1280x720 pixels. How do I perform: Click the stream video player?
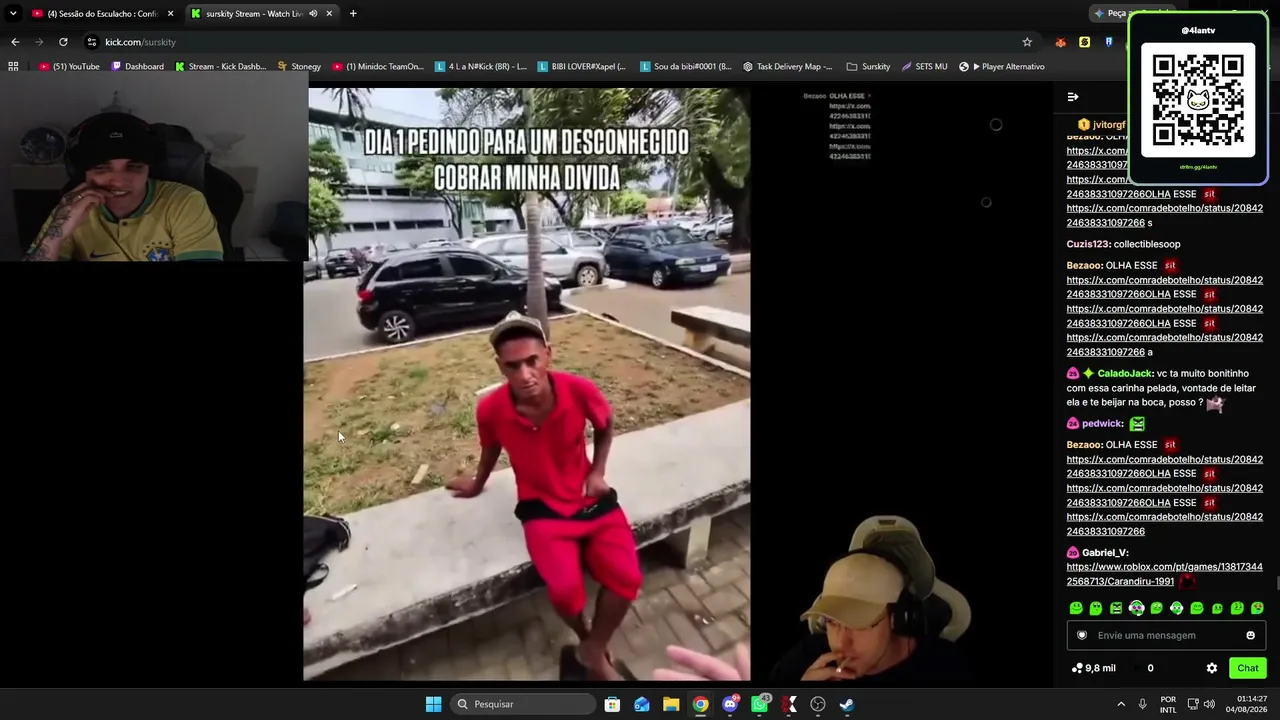527,384
